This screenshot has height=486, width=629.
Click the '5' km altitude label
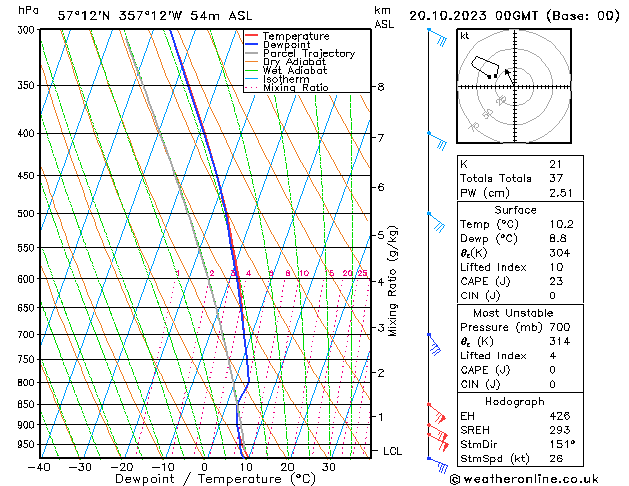click(x=381, y=235)
